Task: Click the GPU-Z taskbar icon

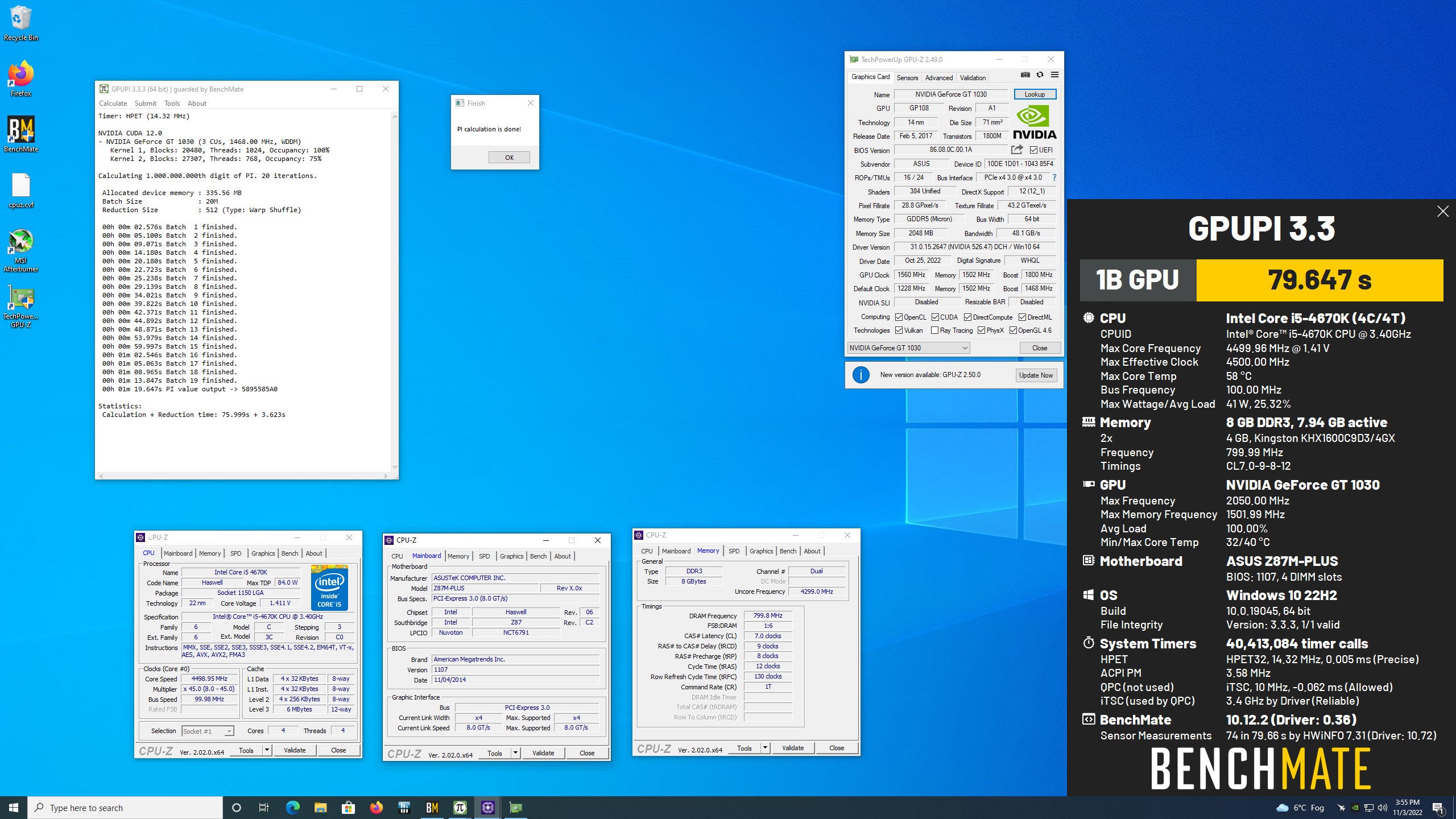Action: click(516, 808)
